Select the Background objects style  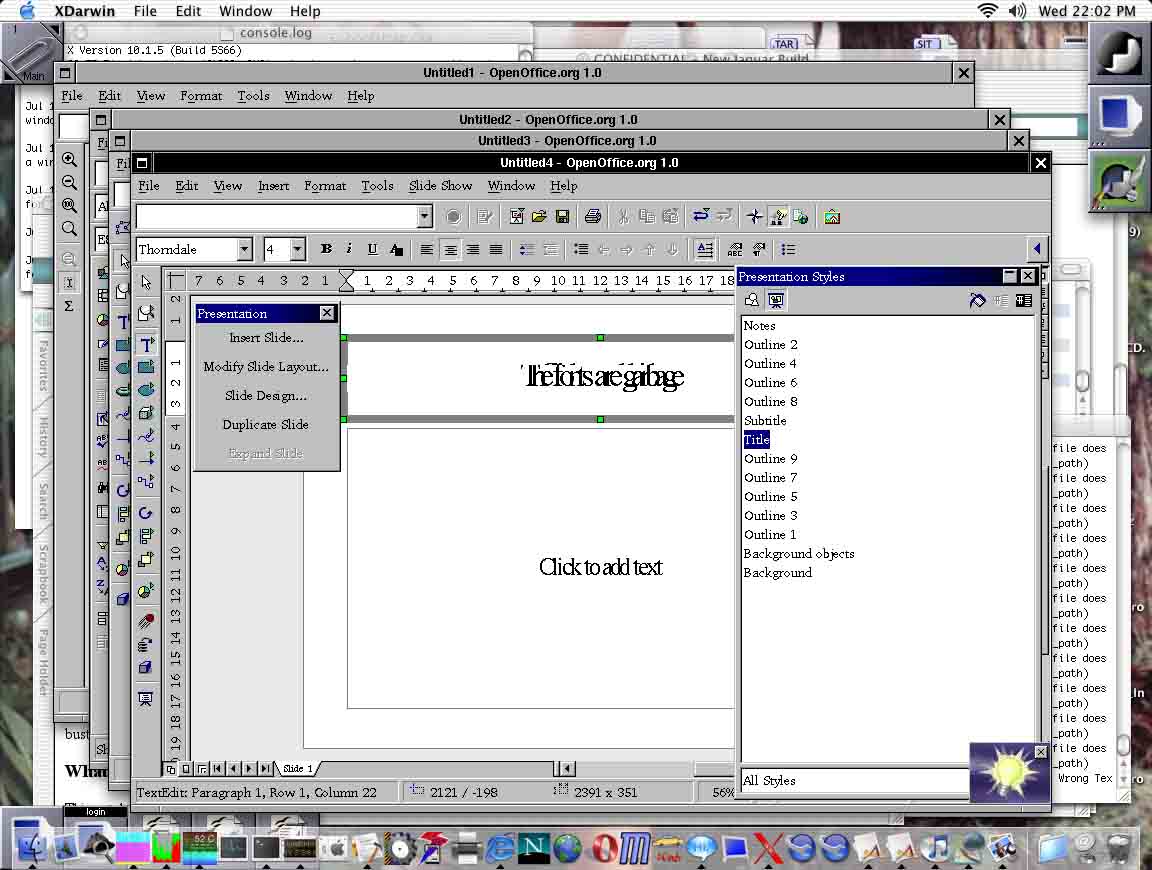click(x=799, y=553)
